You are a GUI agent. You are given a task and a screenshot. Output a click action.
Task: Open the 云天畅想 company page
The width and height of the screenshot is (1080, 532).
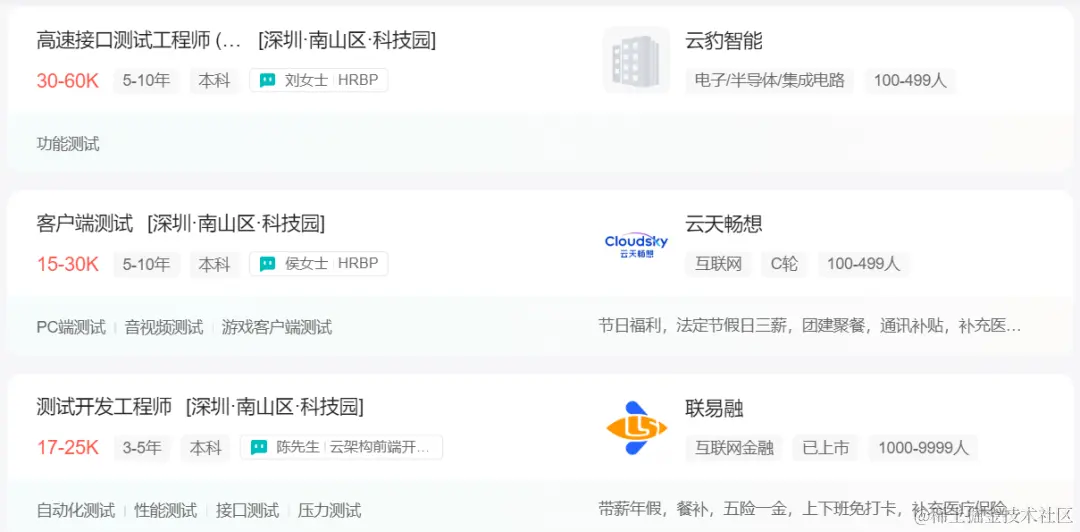pyautogui.click(x=724, y=224)
